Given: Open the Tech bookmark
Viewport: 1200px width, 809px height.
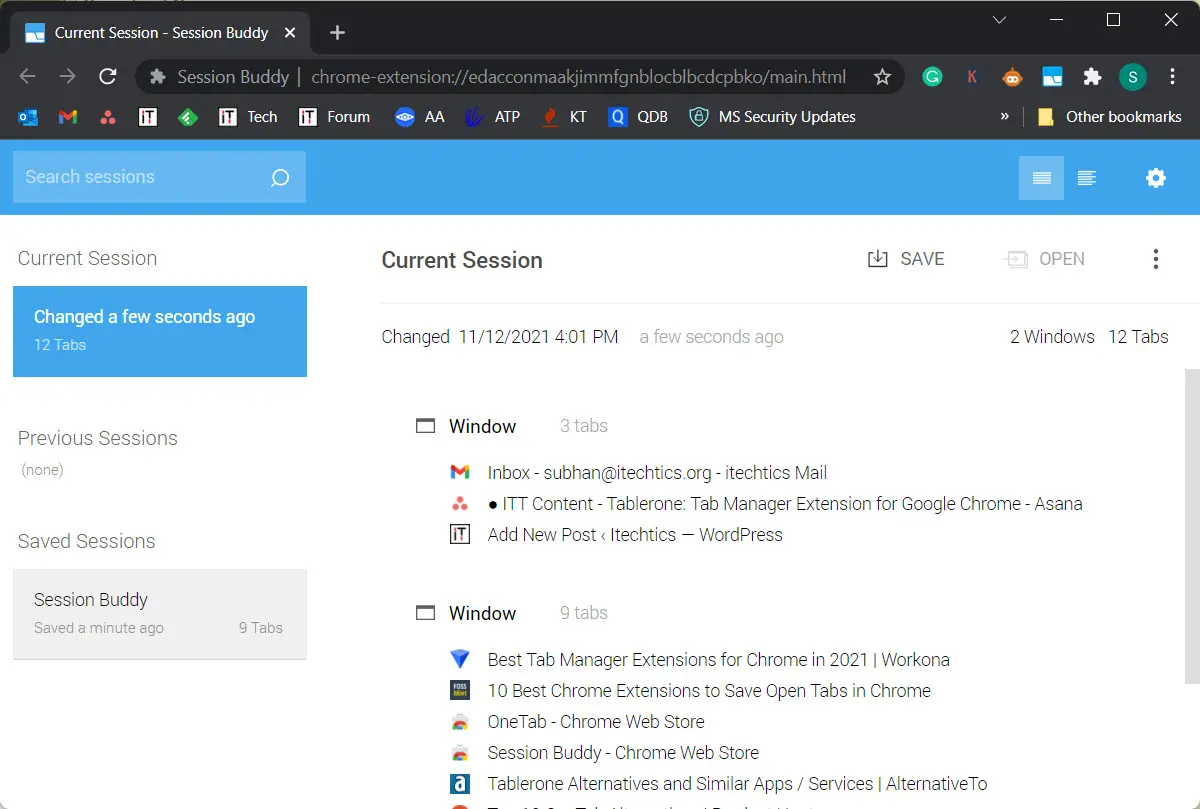Looking at the screenshot, I should [x=249, y=117].
